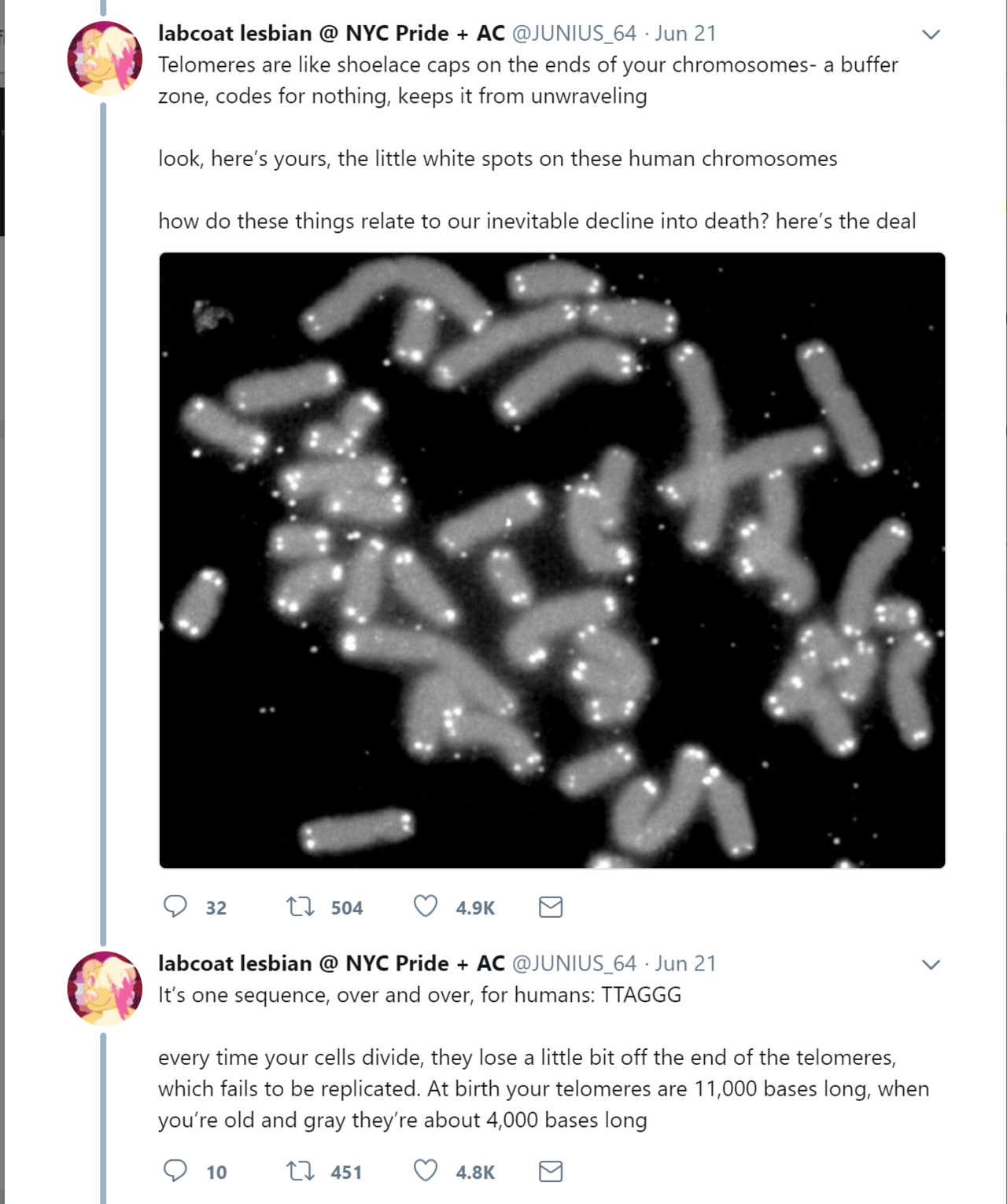Screen dimensions: 1007x1204
Task: Open the chromosome microscopy image
Action: click(x=551, y=560)
